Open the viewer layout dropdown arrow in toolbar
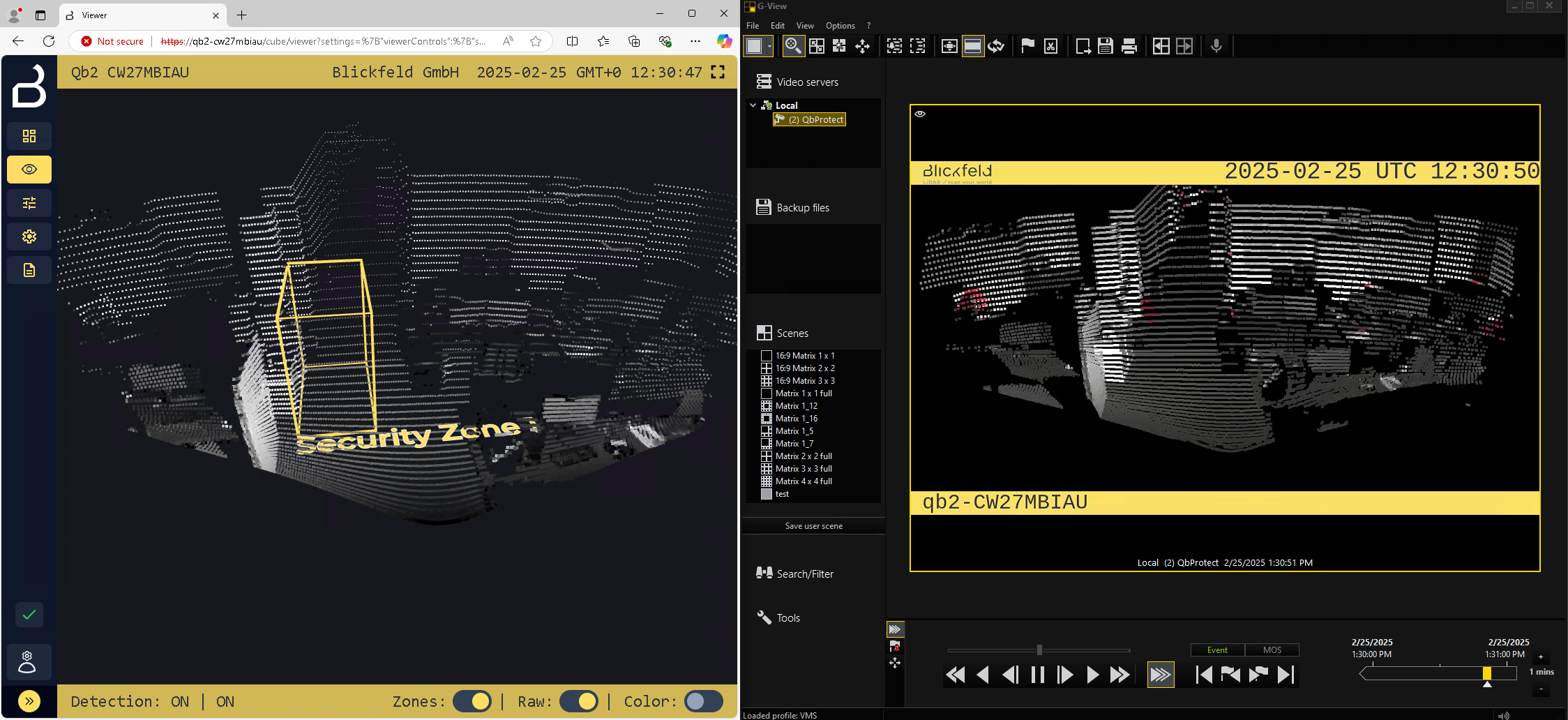1568x720 pixels. [x=769, y=46]
